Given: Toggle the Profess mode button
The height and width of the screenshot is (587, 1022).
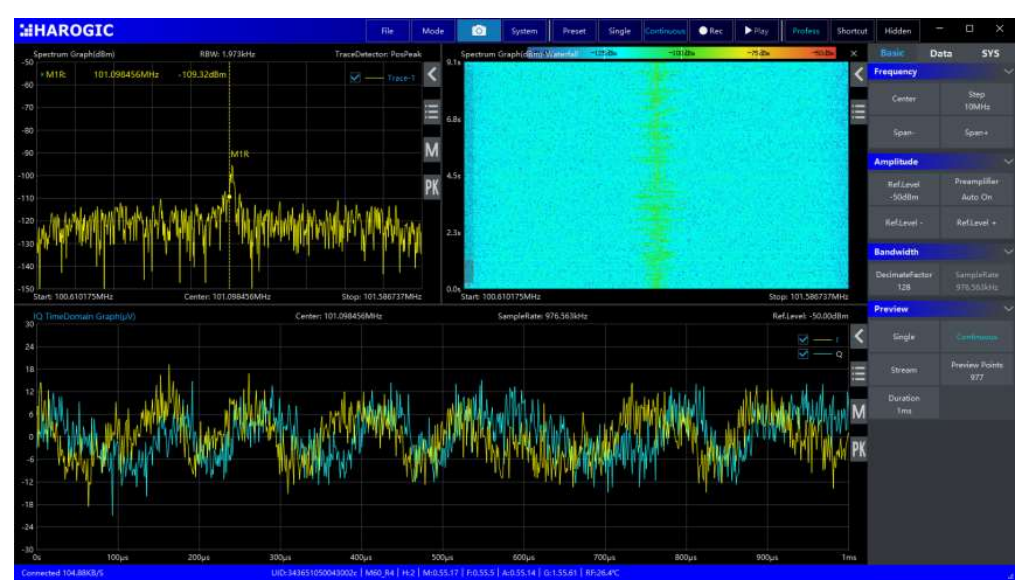Looking at the screenshot, I should pos(806,31).
